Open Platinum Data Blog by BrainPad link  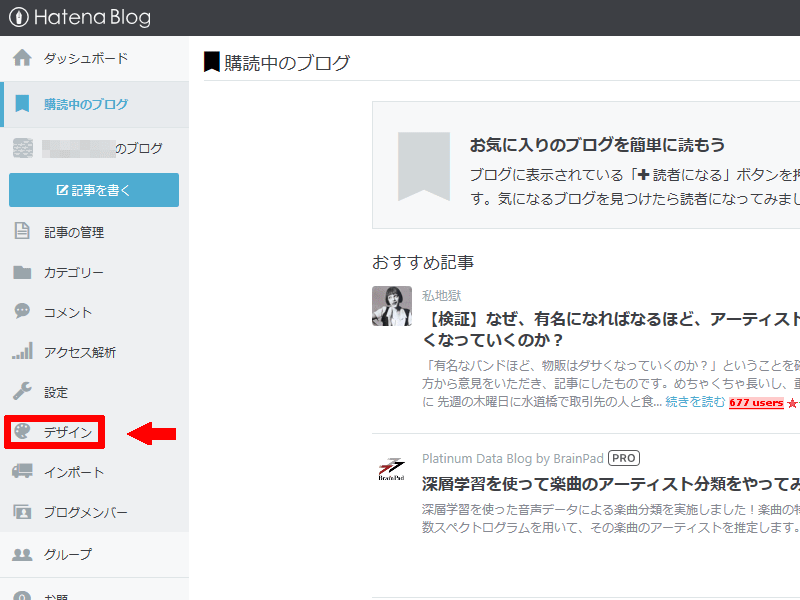coord(513,458)
